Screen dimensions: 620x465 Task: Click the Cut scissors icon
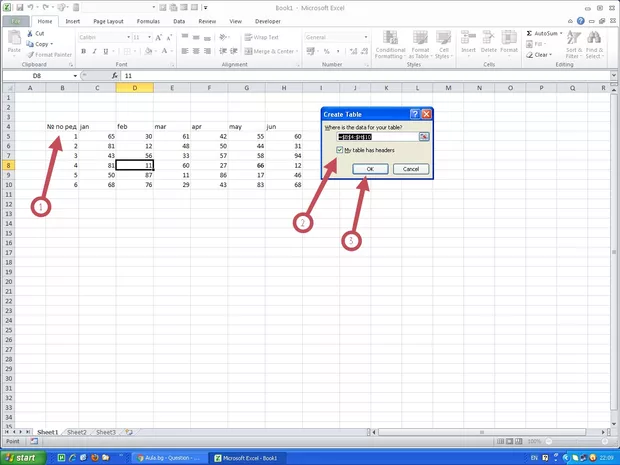coord(30,34)
